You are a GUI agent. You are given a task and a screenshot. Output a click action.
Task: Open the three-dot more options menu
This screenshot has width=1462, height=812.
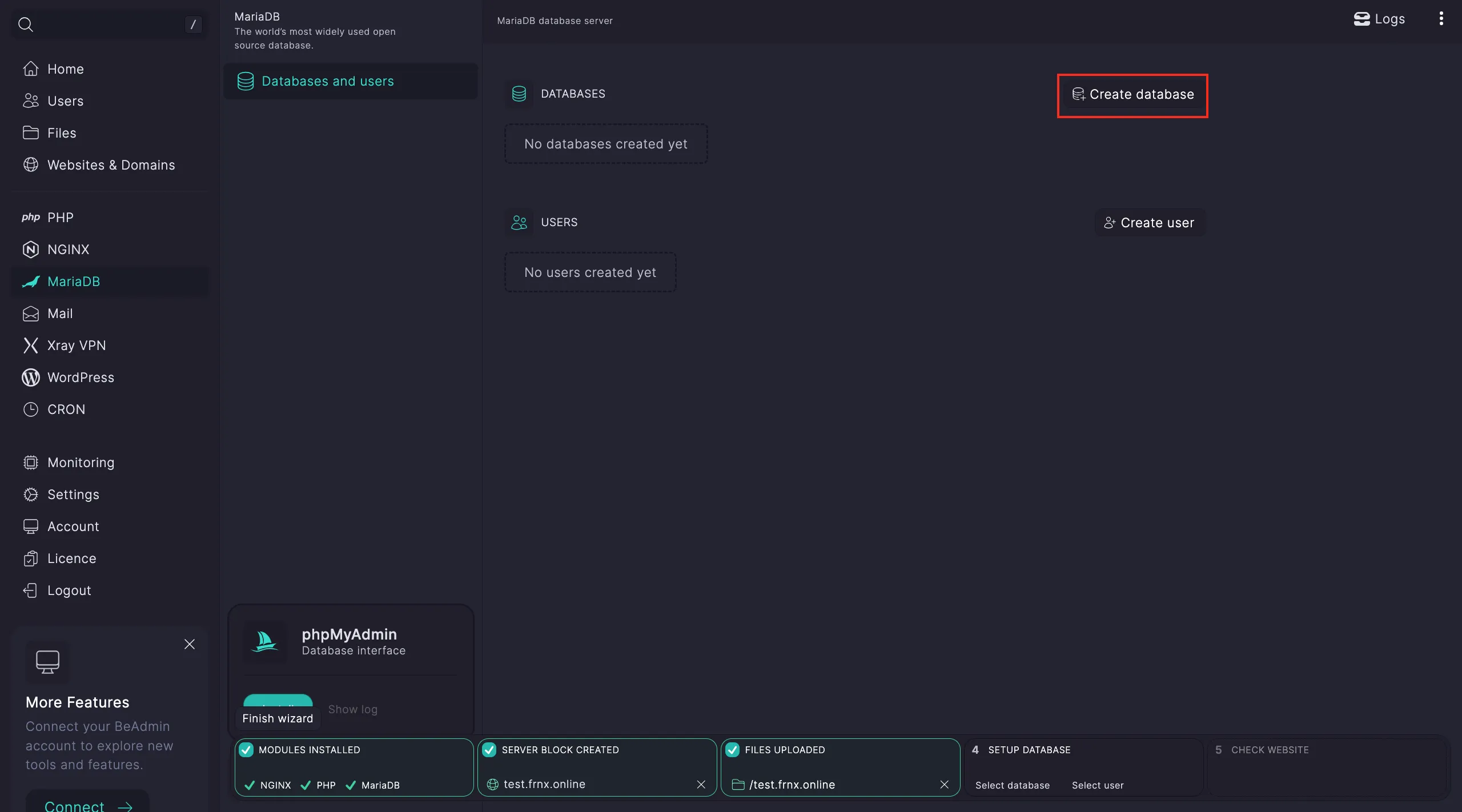click(x=1441, y=19)
